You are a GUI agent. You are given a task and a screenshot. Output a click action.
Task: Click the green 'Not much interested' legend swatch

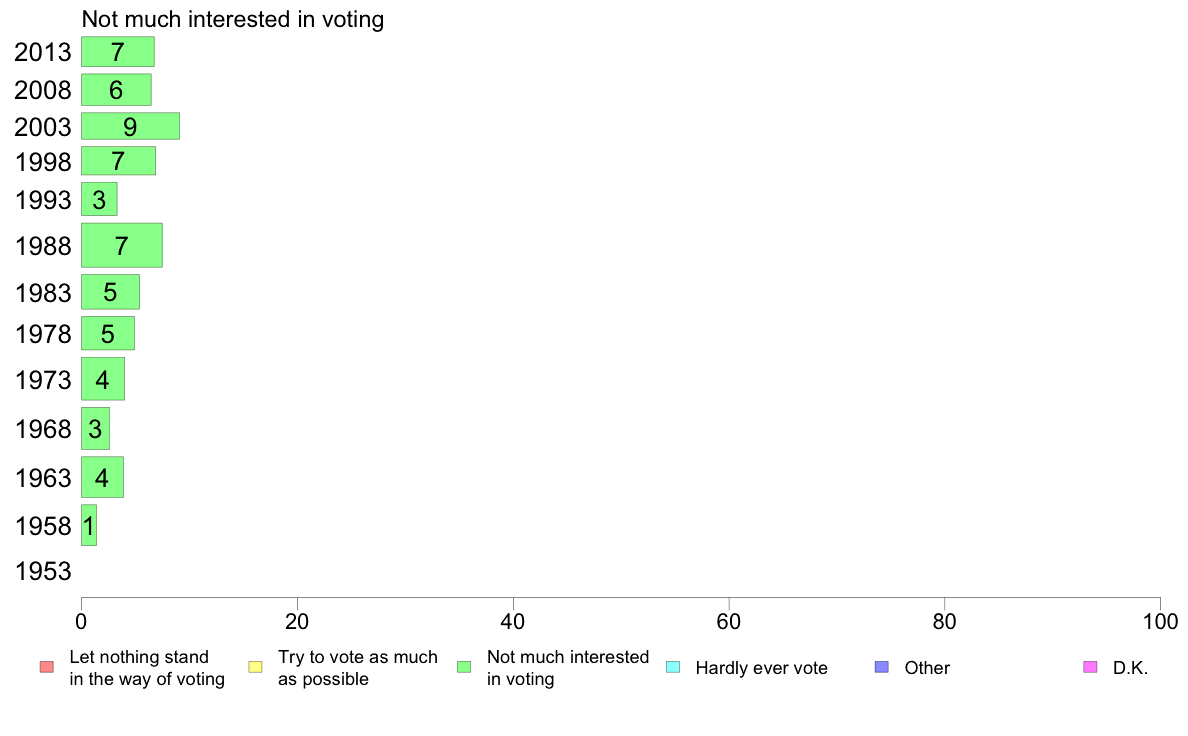coord(464,667)
